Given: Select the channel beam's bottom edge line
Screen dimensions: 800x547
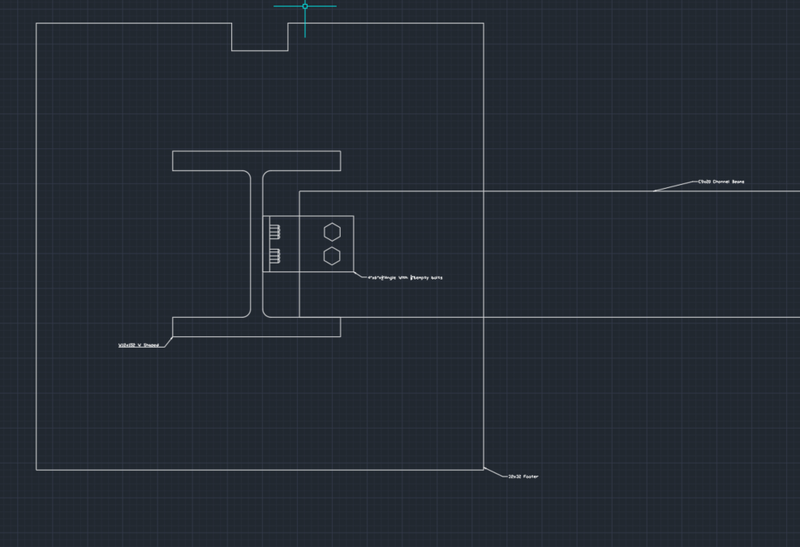Looking at the screenshot, I should (x=549, y=317).
